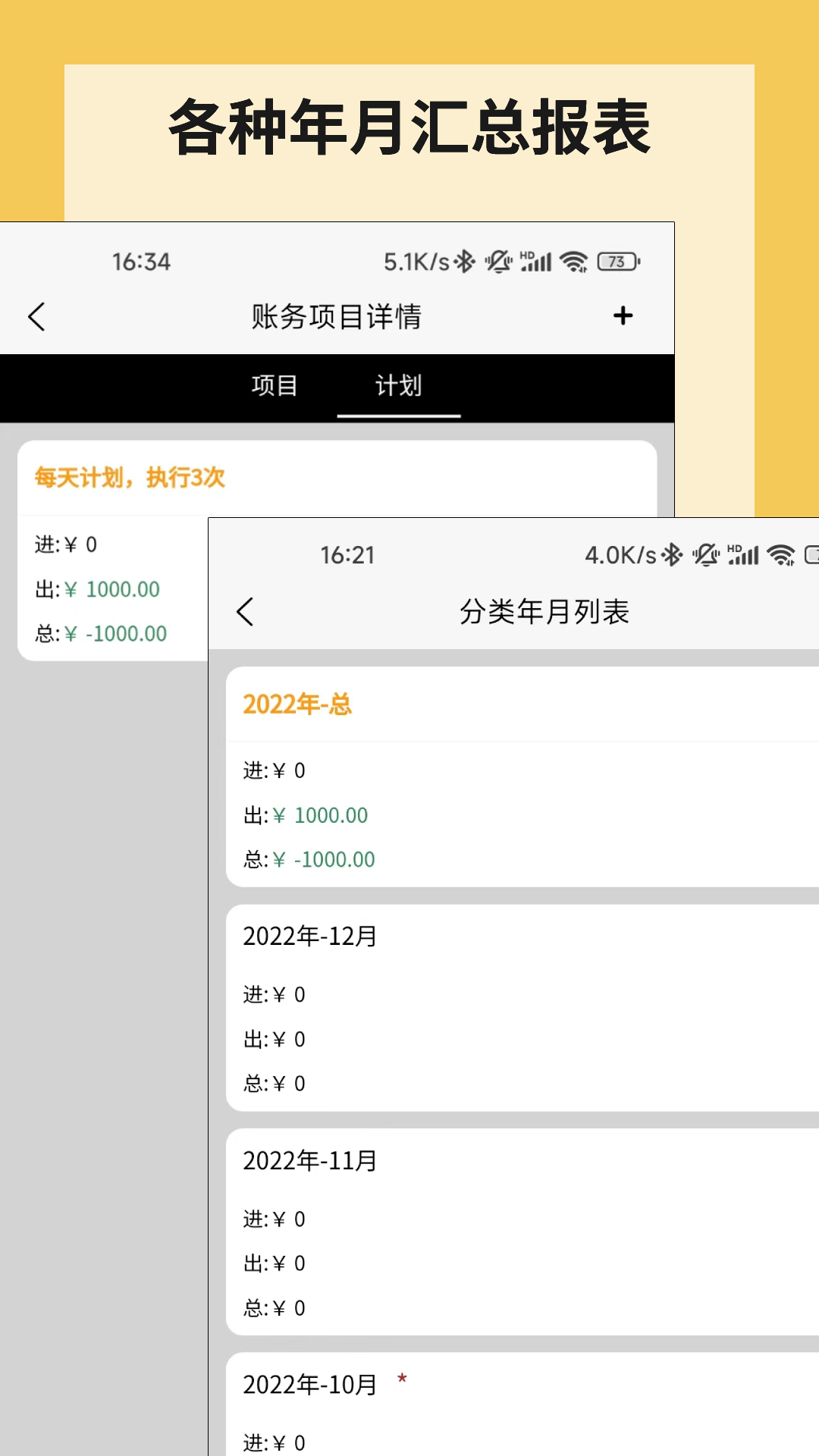The image size is (819, 1456).
Task: Switch to the 项目 tab
Action: [275, 385]
